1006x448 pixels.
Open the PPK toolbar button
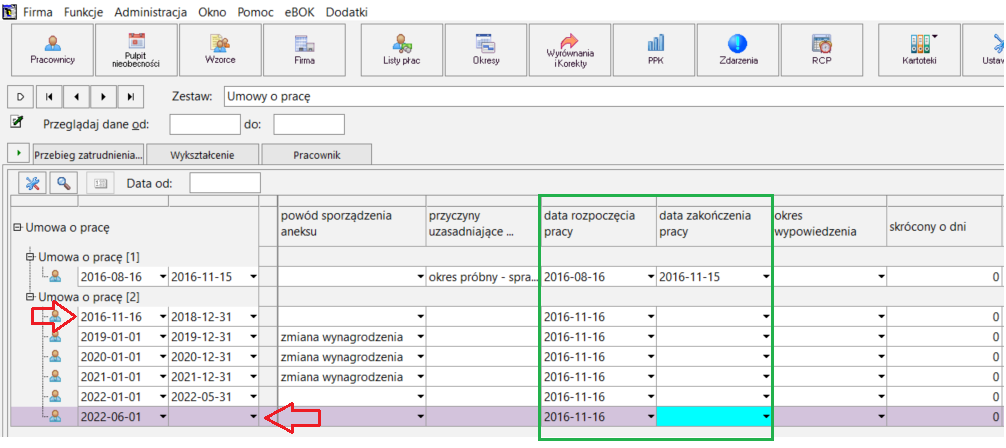[x=654, y=50]
